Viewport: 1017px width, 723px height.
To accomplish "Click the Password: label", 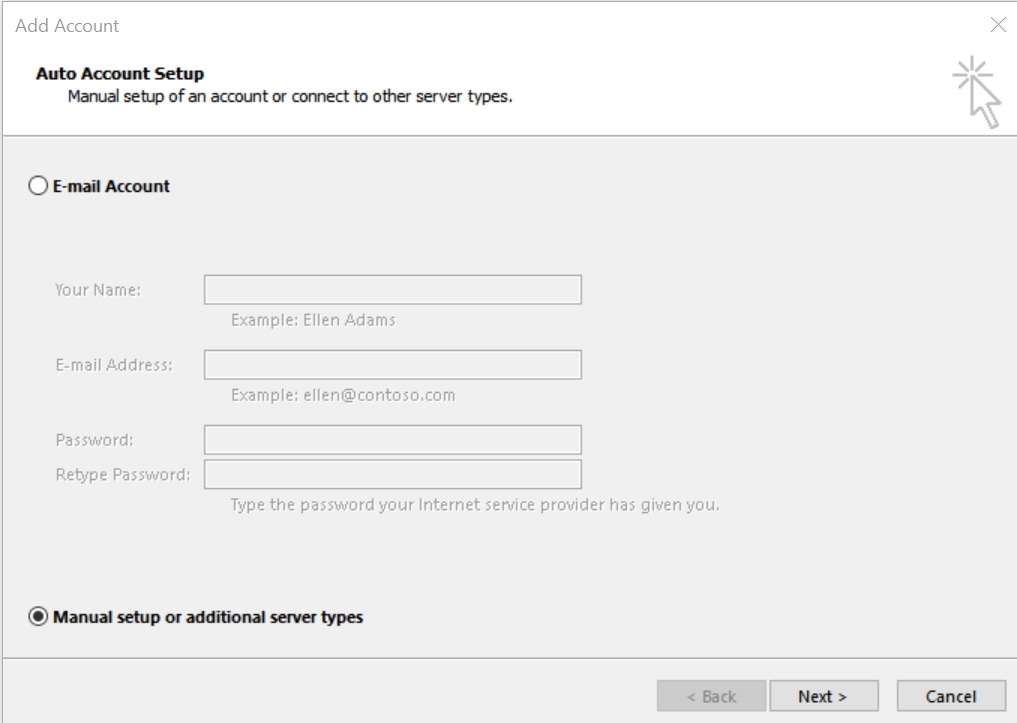I will click(94, 440).
